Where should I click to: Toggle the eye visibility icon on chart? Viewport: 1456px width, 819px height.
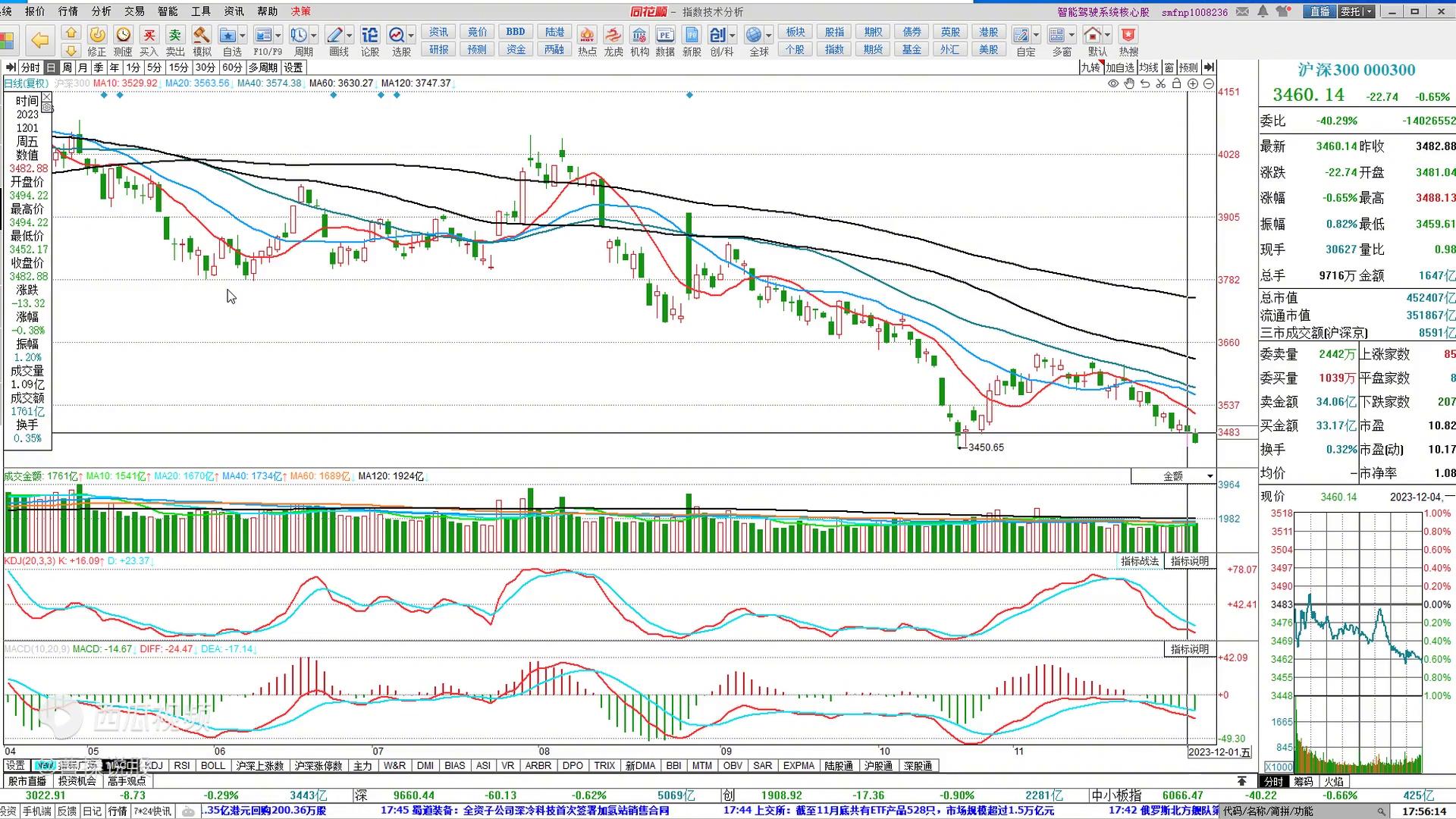pos(1112,83)
